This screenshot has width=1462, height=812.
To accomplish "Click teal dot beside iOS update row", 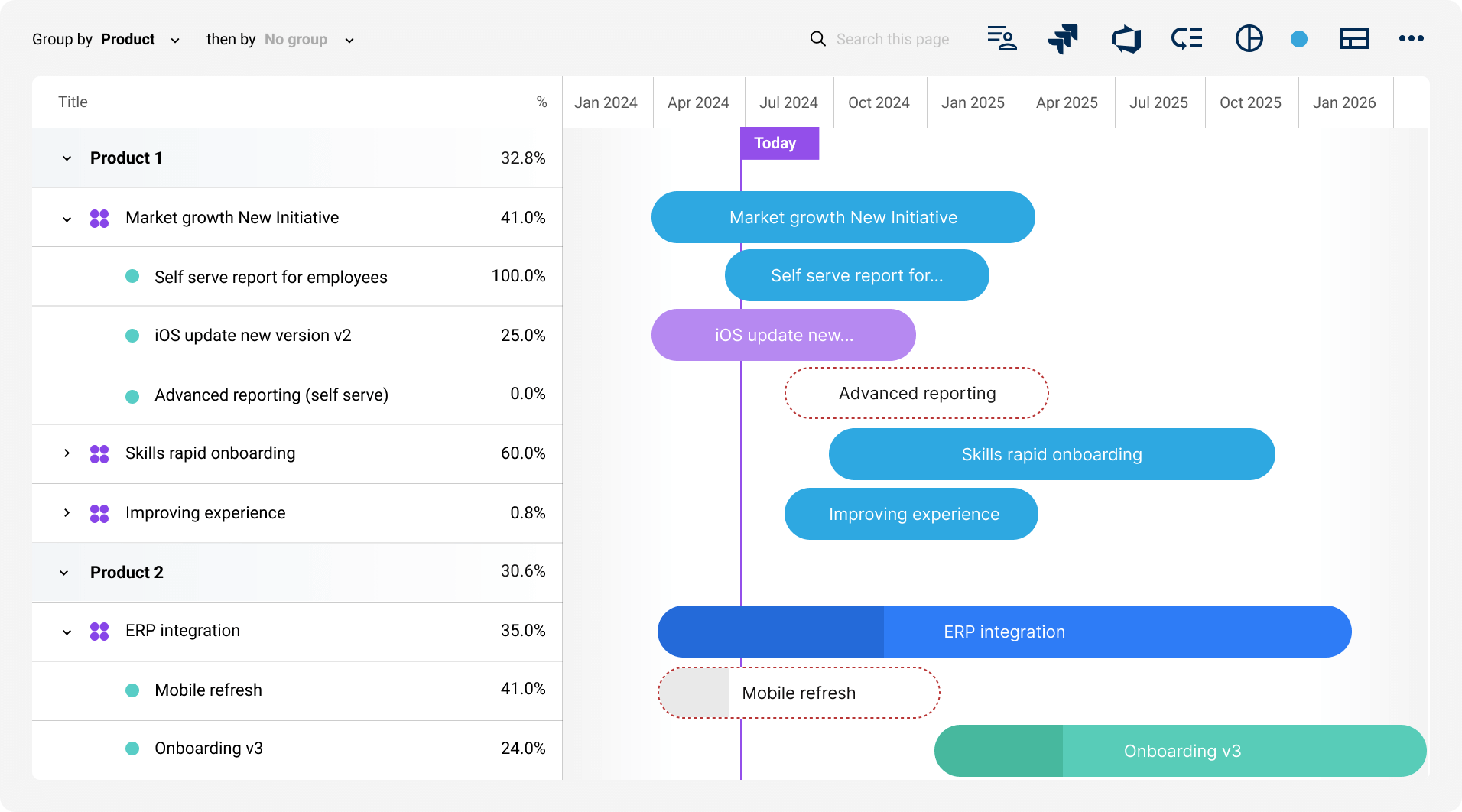I will 132,336.
